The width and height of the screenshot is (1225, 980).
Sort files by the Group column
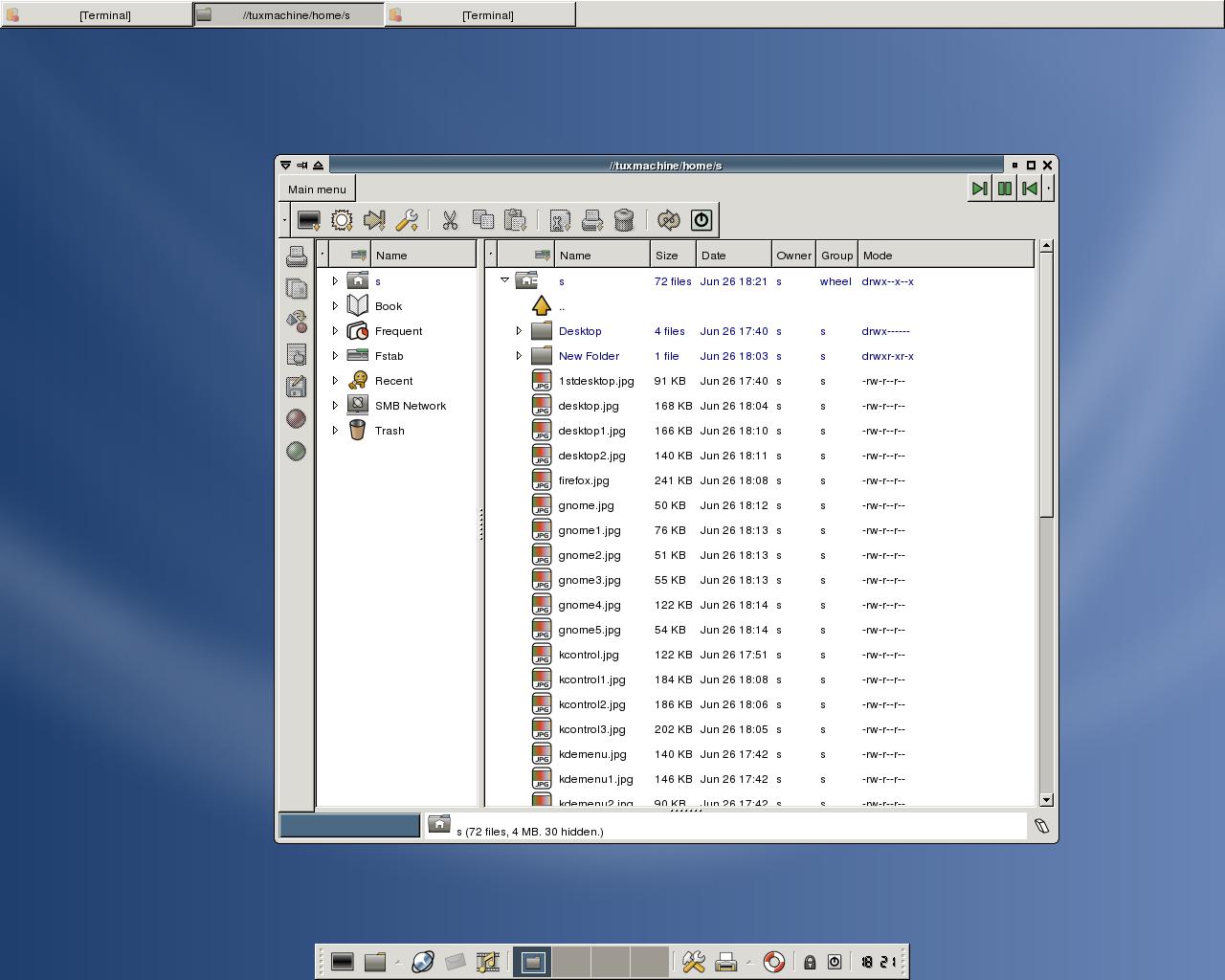[x=836, y=255]
